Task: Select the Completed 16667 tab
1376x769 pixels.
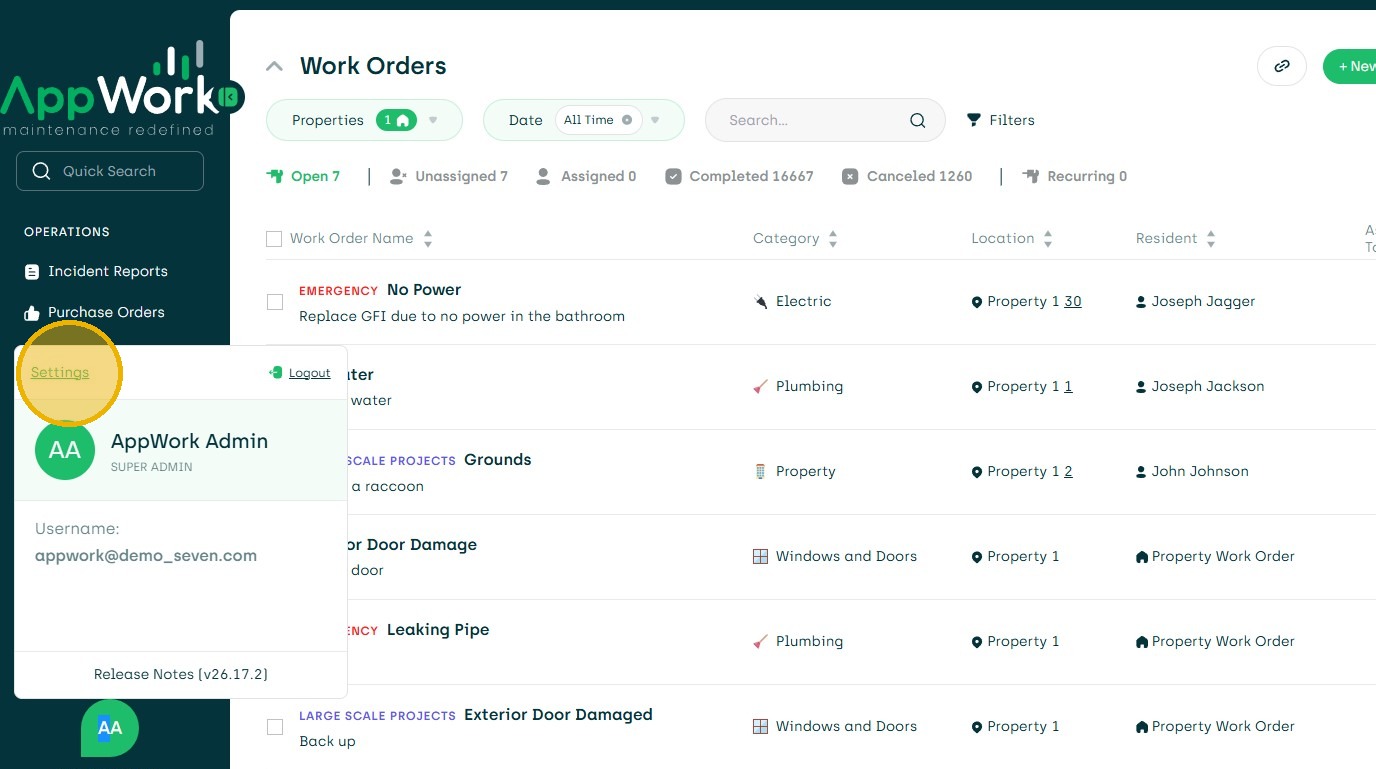Action: [x=740, y=177]
